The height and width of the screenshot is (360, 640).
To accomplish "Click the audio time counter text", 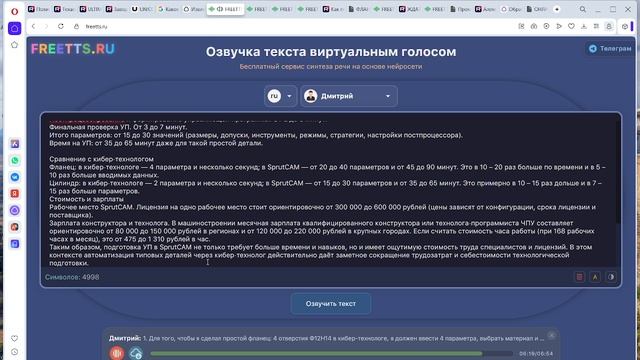I will tap(536, 353).
